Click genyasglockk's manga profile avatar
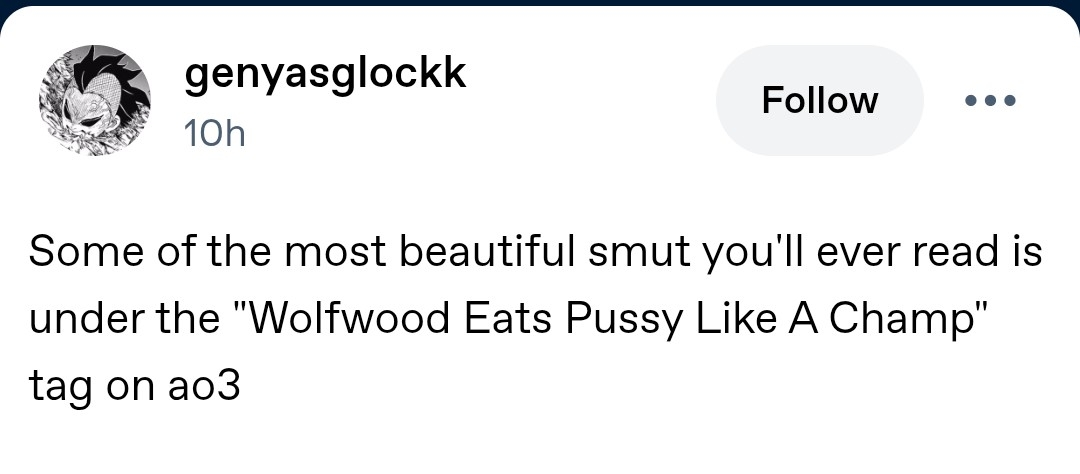Viewport: 1080px width, 474px height. coord(94,101)
